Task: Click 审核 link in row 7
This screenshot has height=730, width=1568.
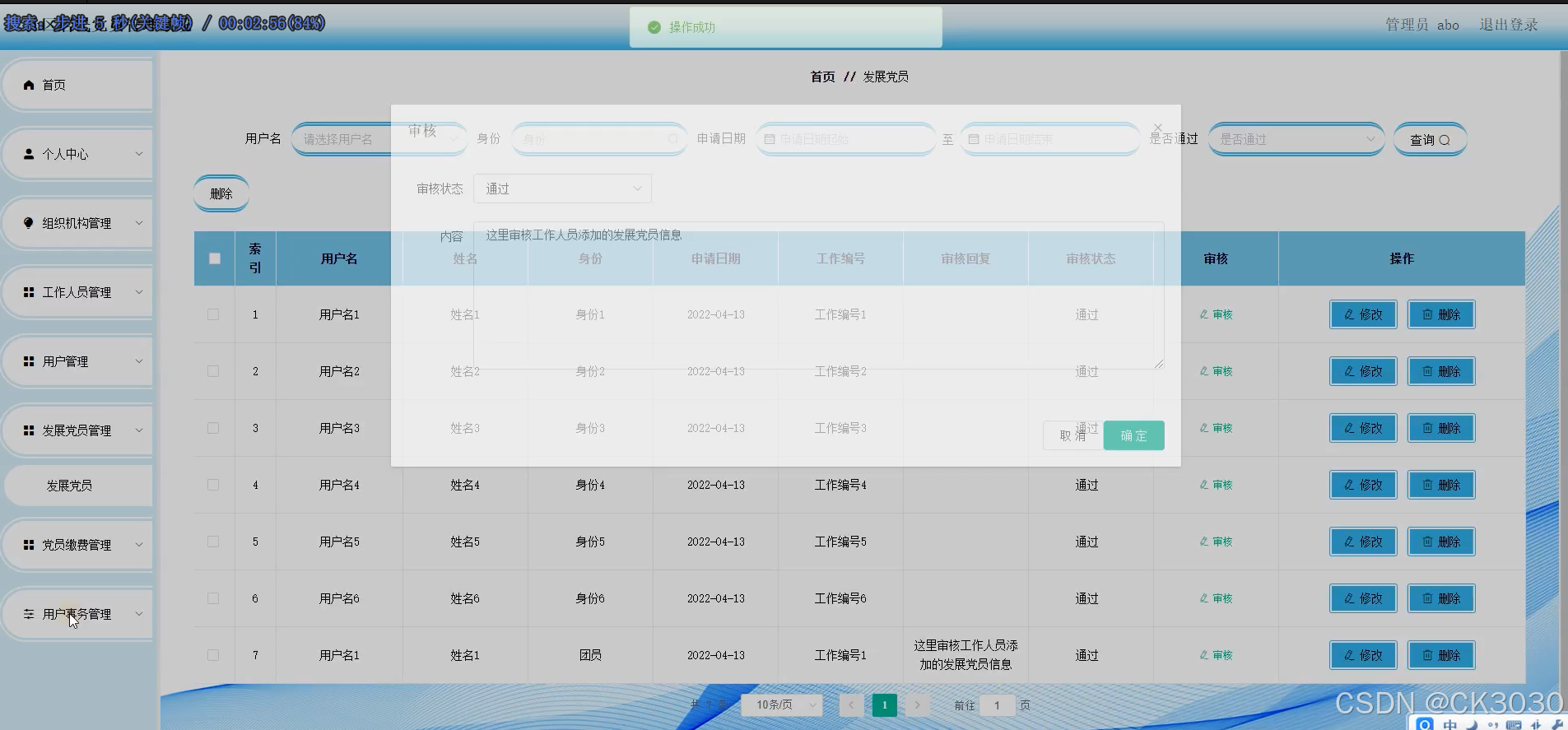Action: tap(1216, 655)
